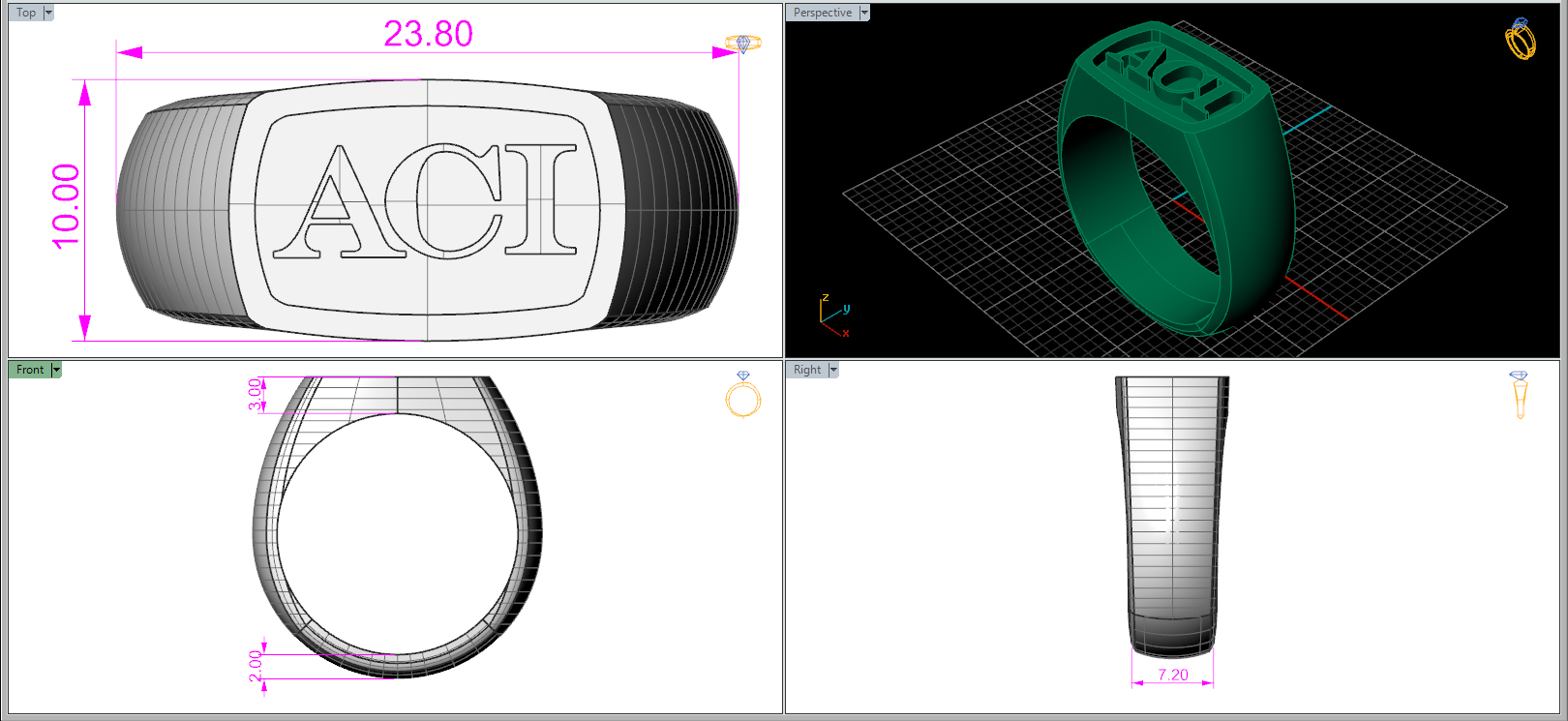Select the 10.00 height dimension text
This screenshot has width=1568, height=721.
pos(66,206)
